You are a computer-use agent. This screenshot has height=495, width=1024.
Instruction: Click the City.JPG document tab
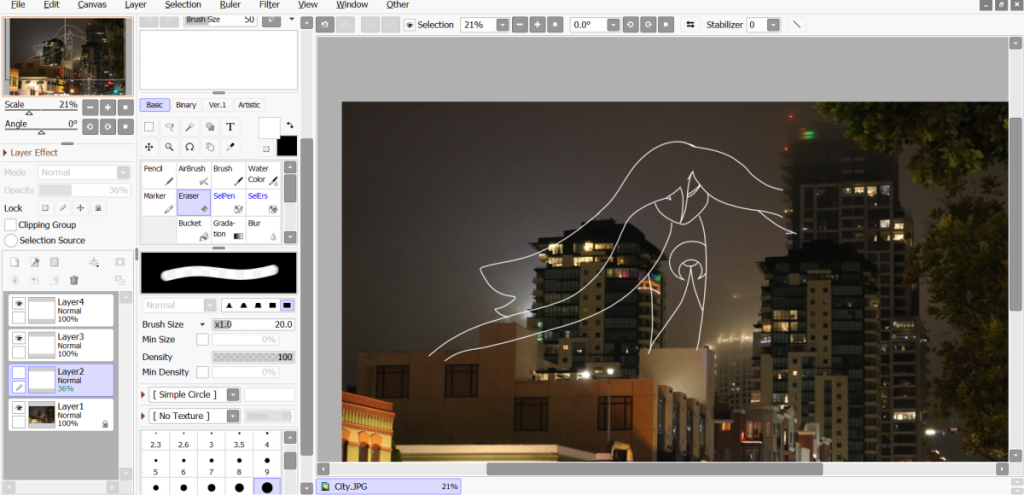pyautogui.click(x=388, y=486)
